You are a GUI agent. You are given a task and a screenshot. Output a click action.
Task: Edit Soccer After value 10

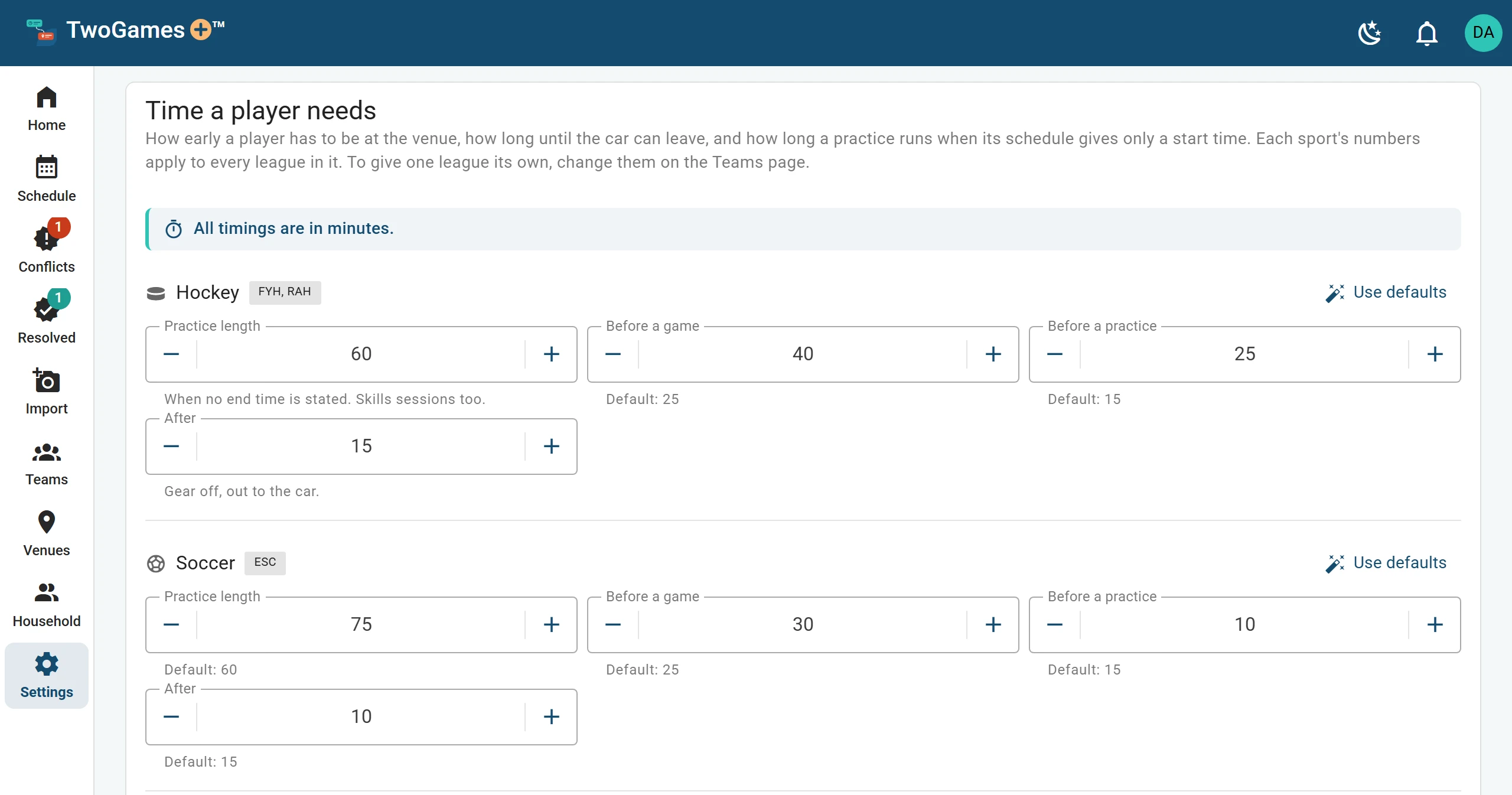click(361, 717)
